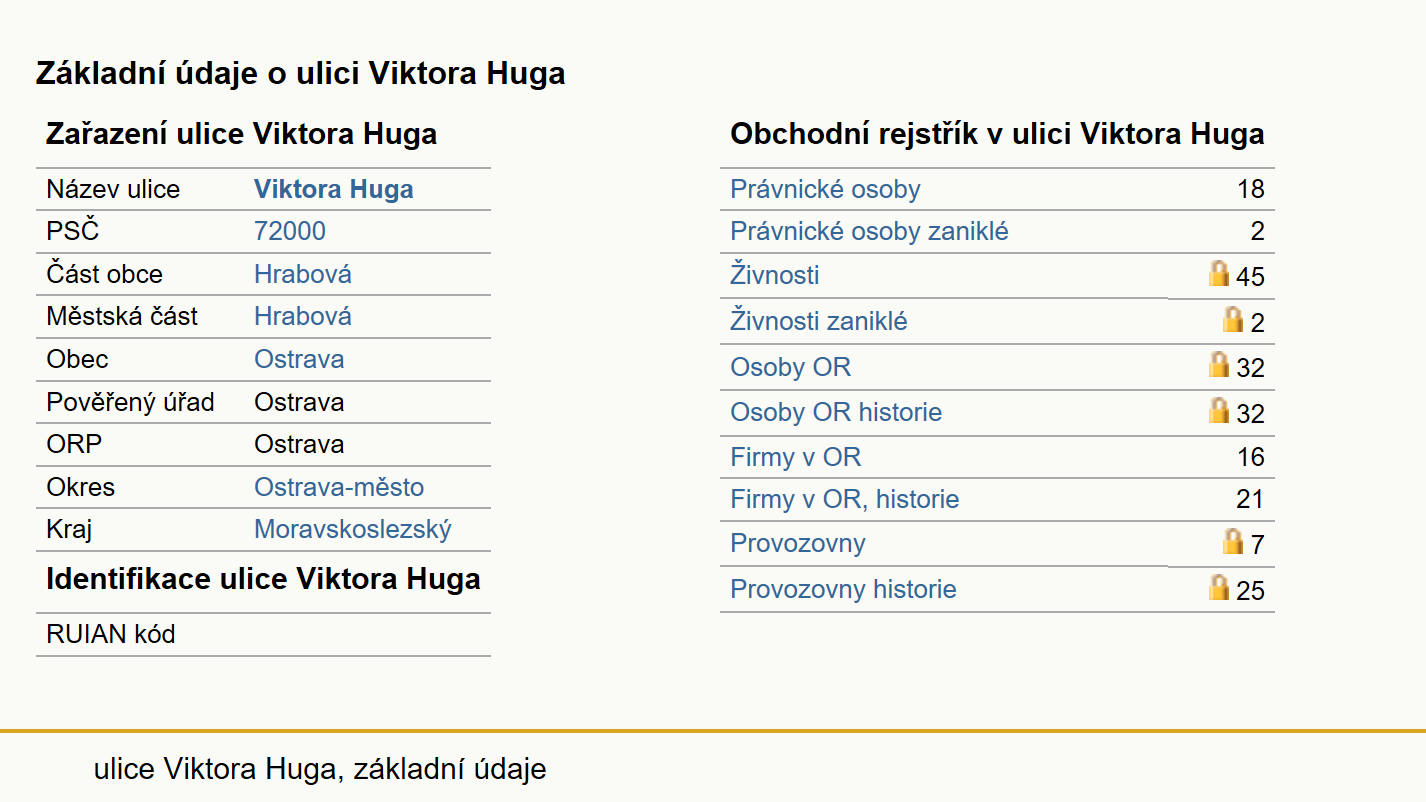Follow the Živnosti link

click(775, 274)
